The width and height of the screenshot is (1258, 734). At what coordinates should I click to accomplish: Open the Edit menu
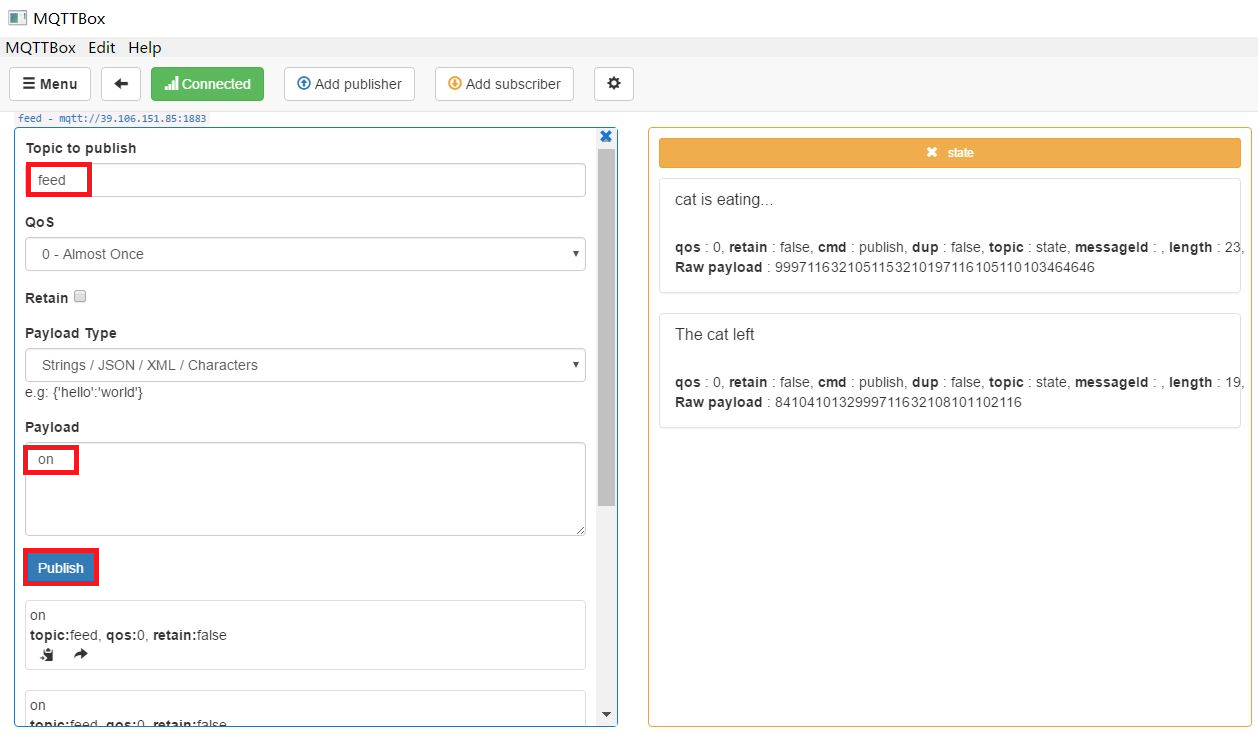point(101,47)
